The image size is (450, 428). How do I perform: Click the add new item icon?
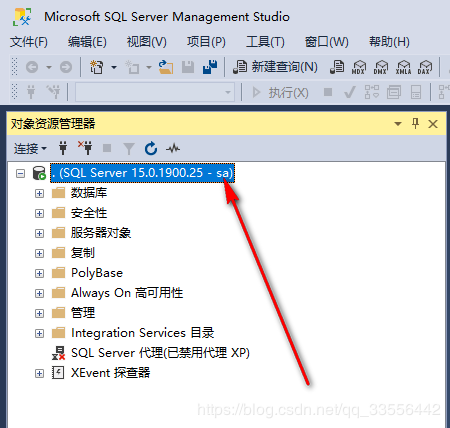pyautogui.click(x=132, y=67)
